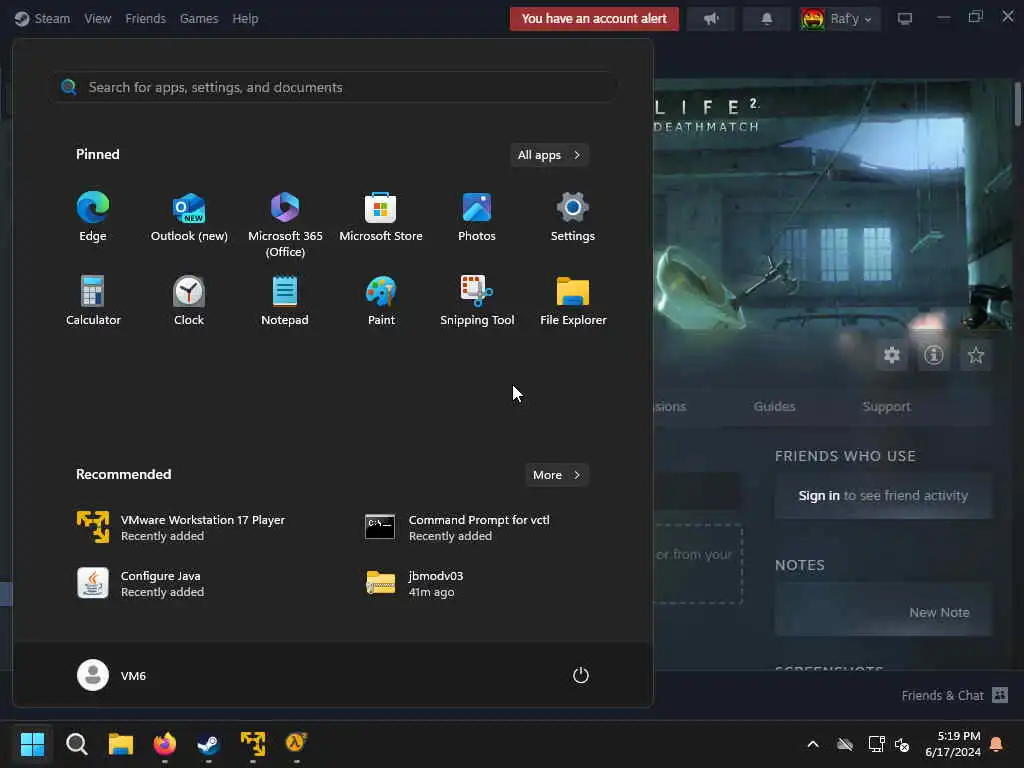Click Steam library vertical scrollbar

[x=1017, y=104]
